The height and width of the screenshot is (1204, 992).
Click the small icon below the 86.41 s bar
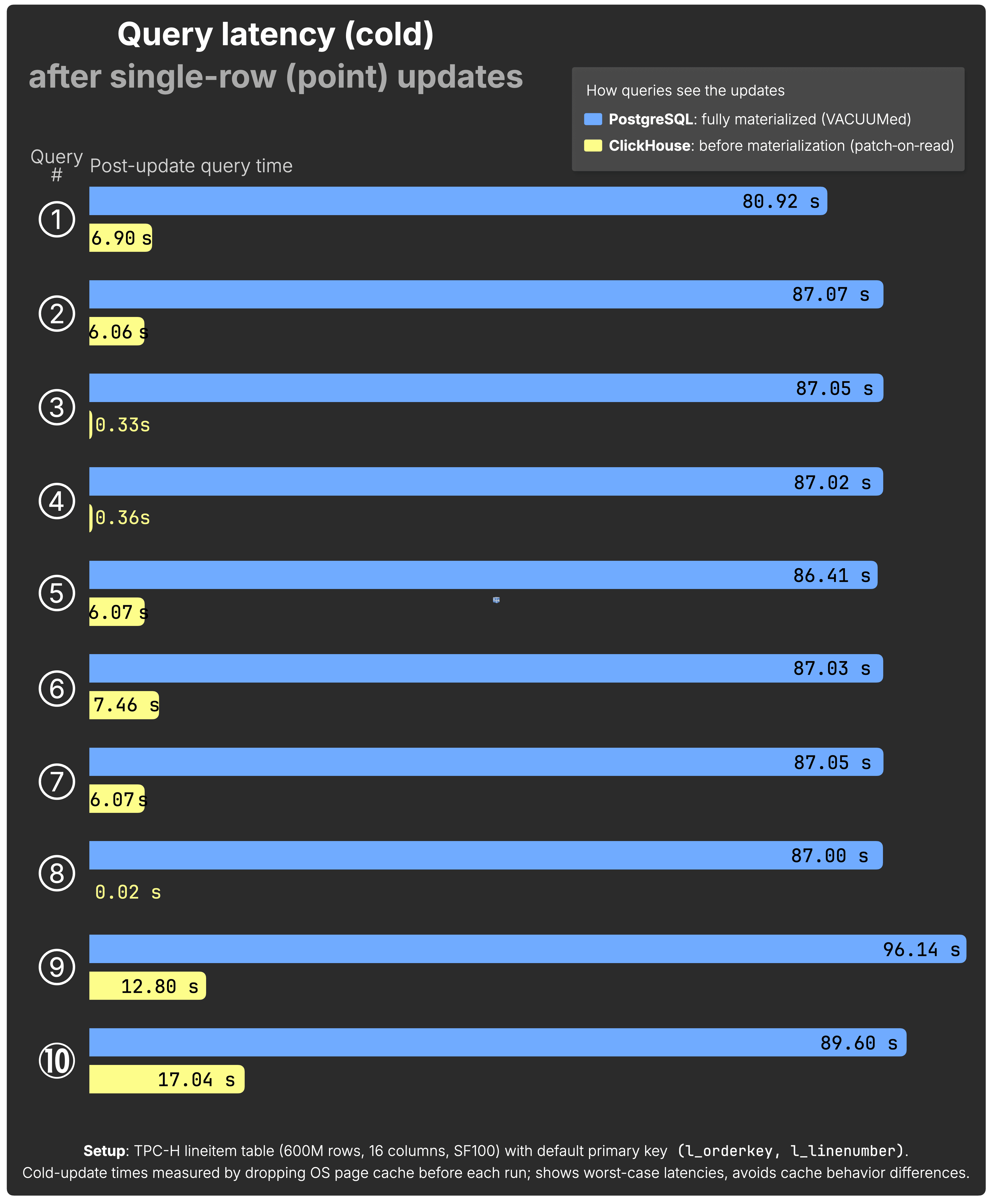496,600
